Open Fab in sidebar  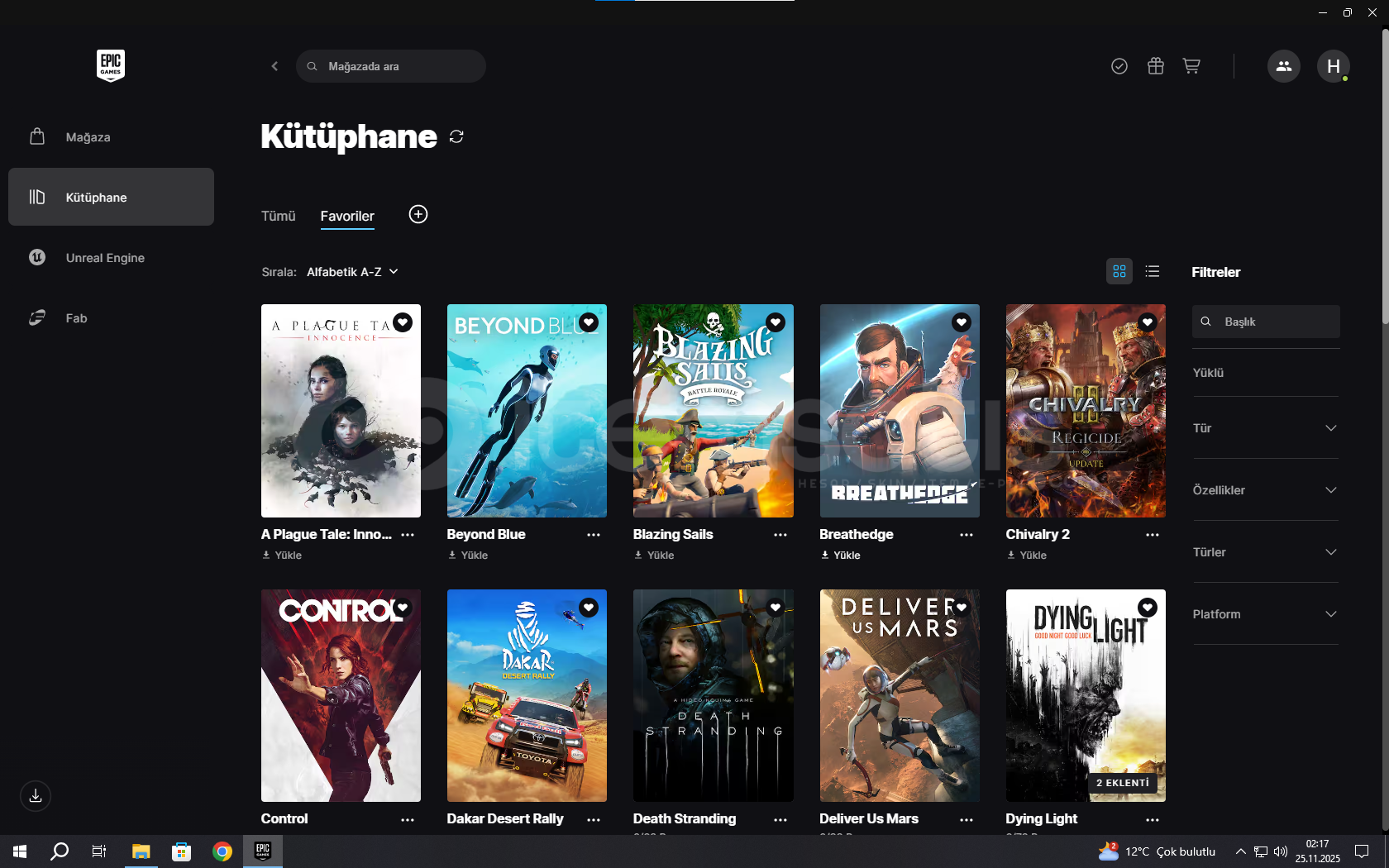coord(111,317)
